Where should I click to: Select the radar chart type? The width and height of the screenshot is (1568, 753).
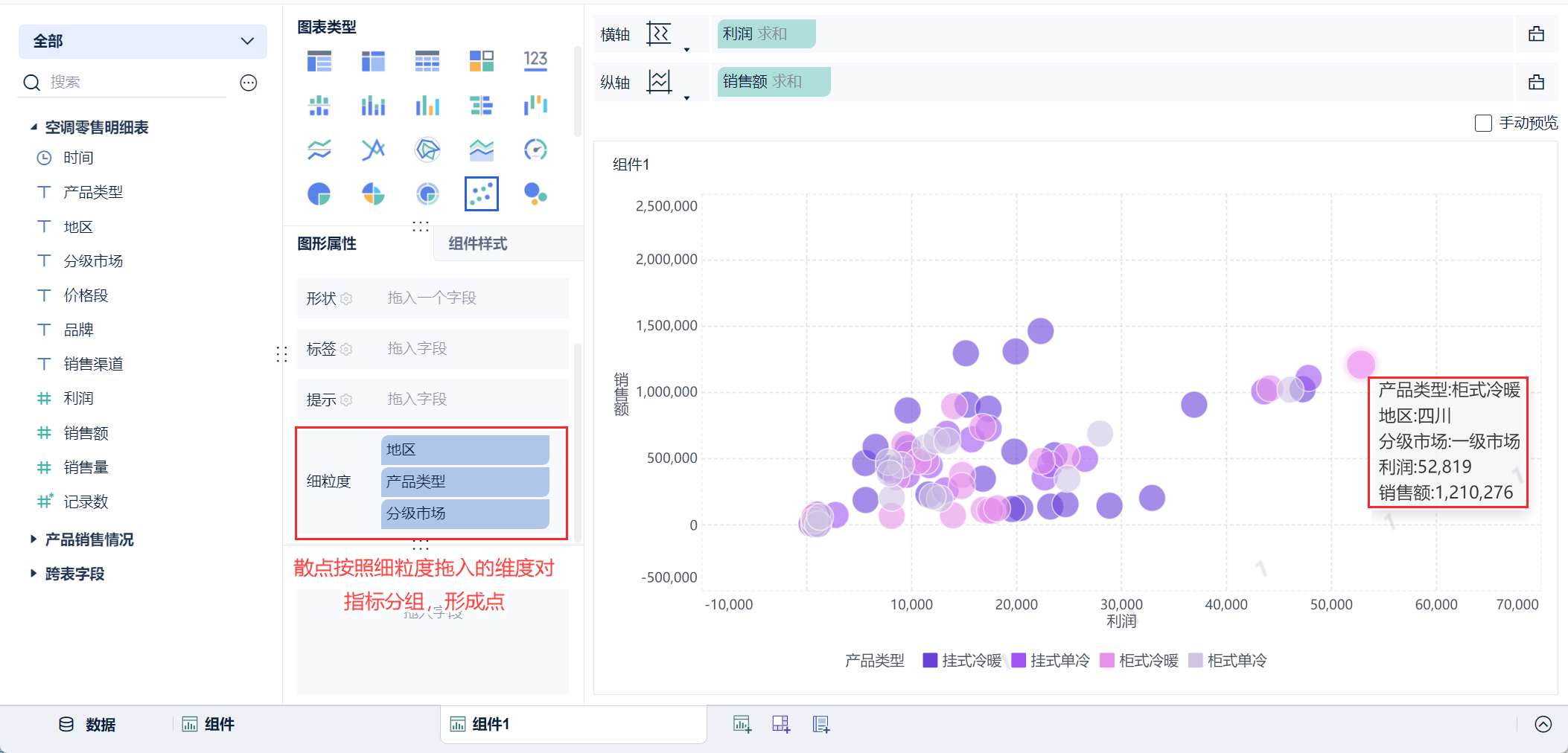pos(427,150)
